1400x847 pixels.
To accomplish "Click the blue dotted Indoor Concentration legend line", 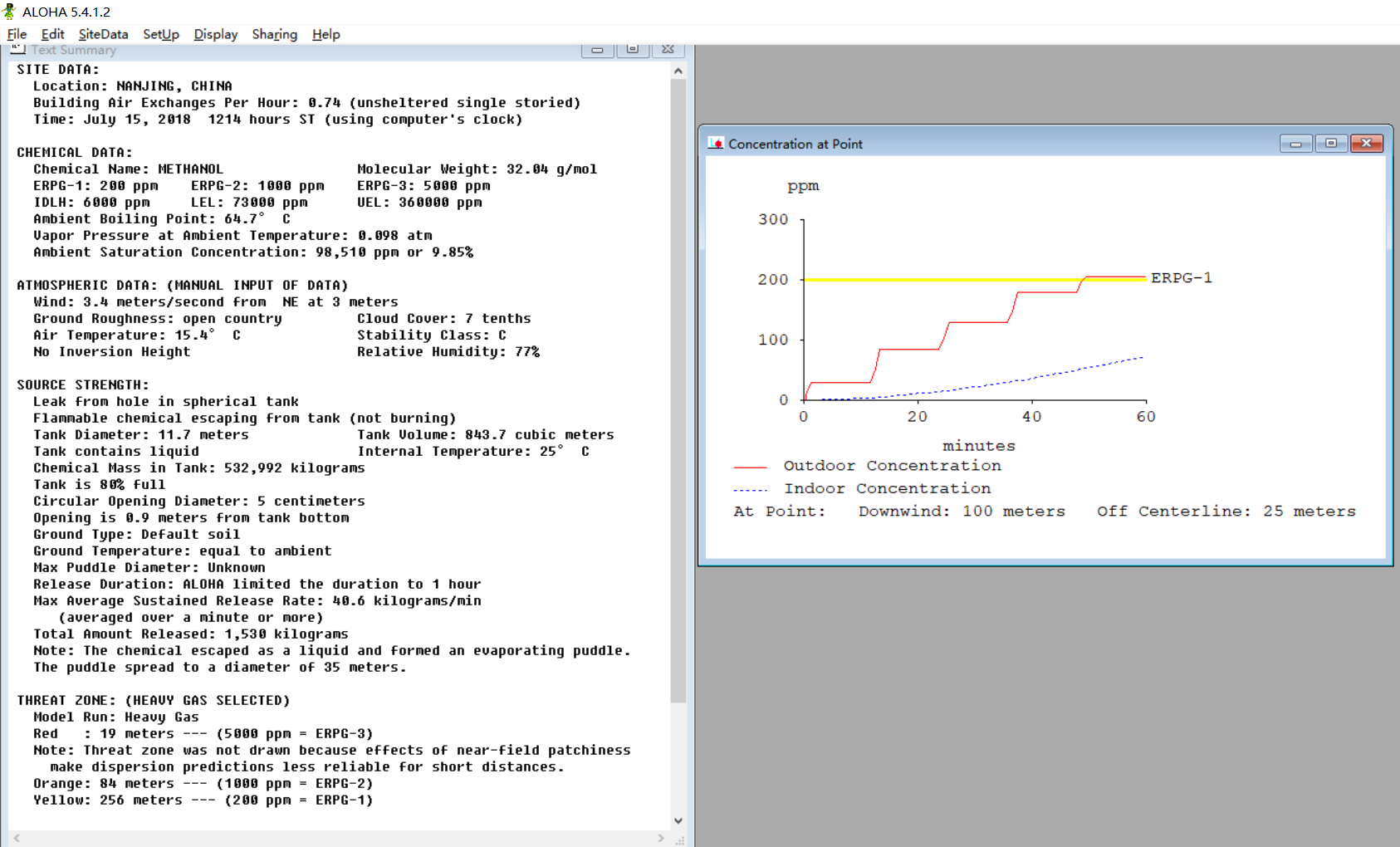I will coord(751,490).
